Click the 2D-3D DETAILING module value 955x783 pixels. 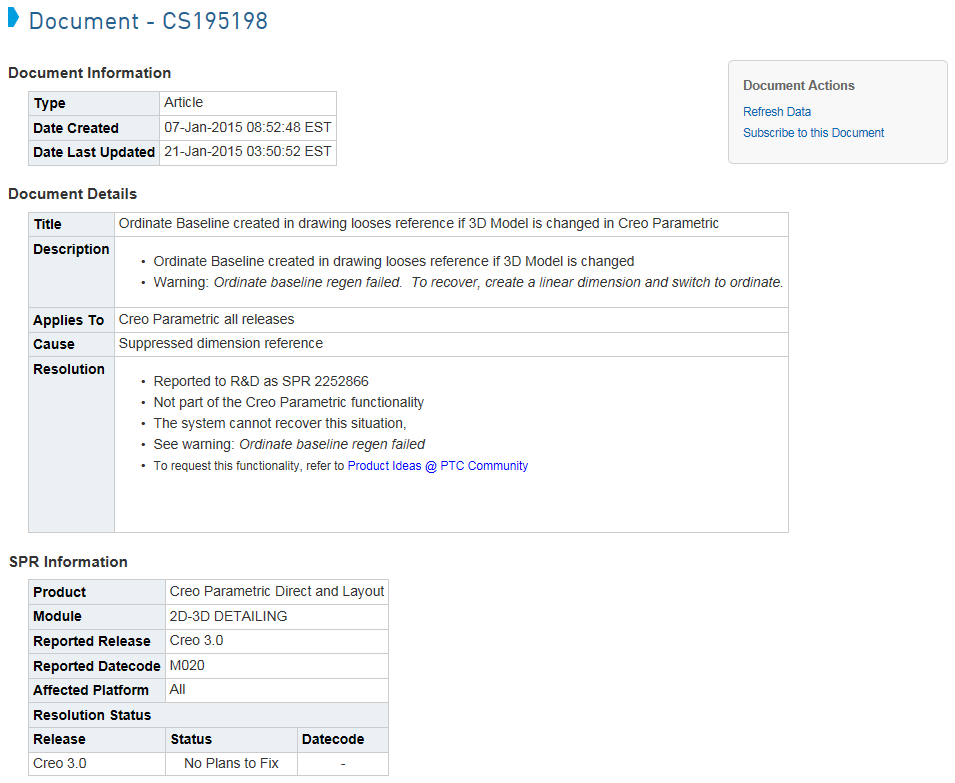228,616
